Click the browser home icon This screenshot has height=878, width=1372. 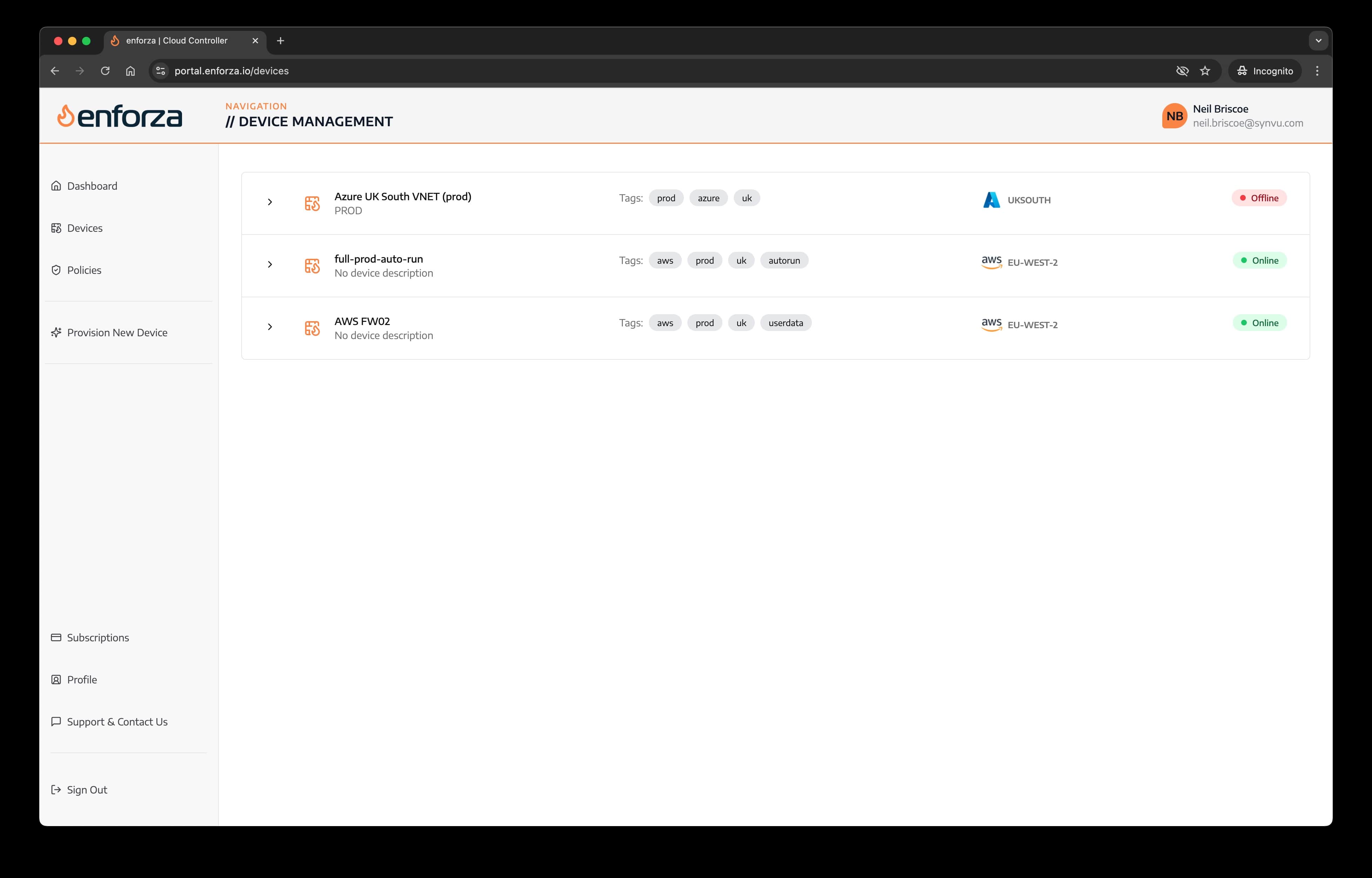[130, 71]
